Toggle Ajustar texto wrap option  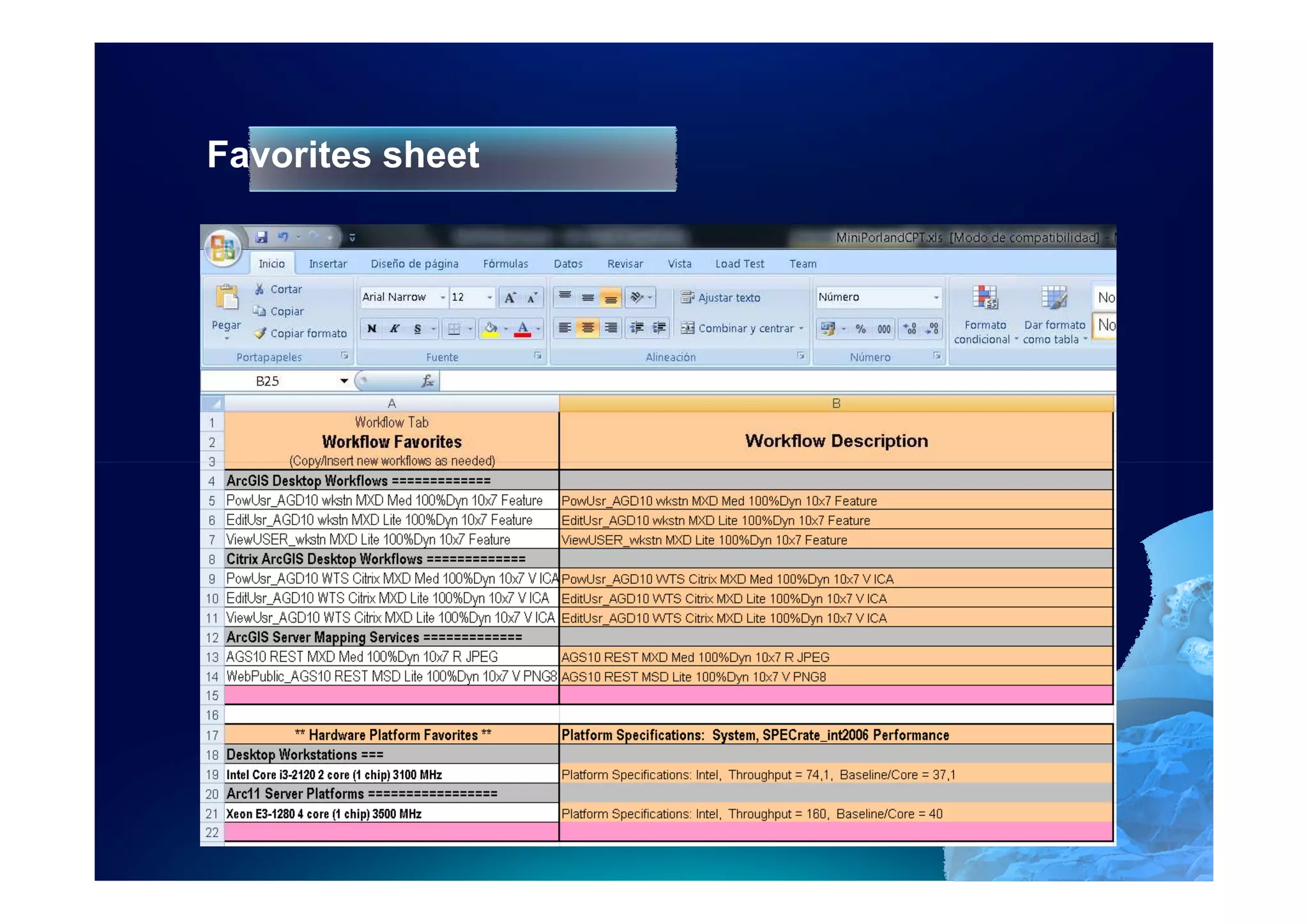point(720,298)
